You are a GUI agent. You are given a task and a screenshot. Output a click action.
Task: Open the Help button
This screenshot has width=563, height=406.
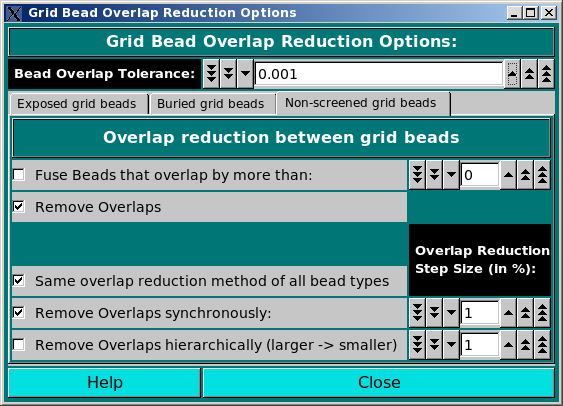coord(104,382)
